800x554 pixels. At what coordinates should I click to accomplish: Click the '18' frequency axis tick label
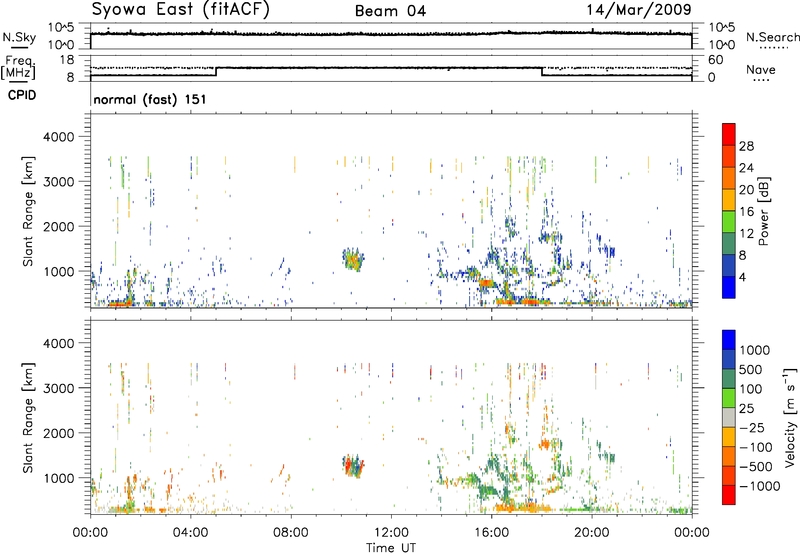tap(67, 59)
